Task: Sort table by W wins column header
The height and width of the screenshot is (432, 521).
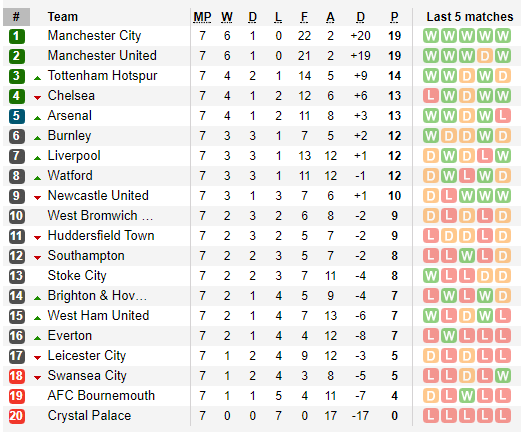Action: coord(227,17)
